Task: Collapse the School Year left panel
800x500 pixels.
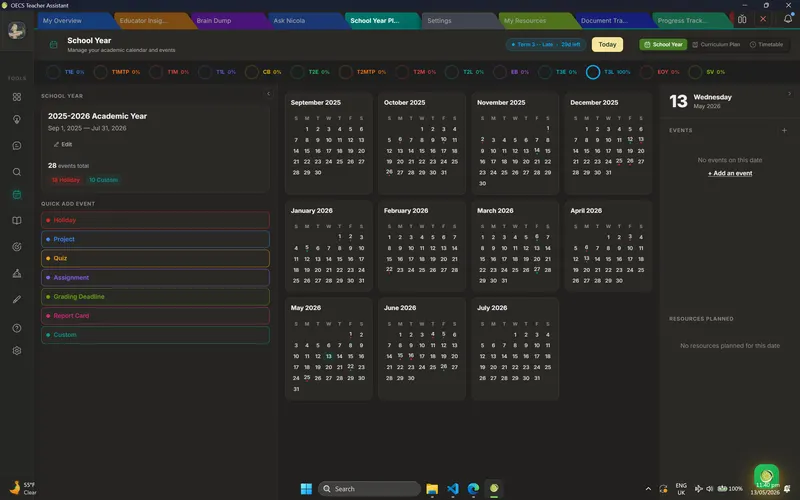Action: click(268, 94)
